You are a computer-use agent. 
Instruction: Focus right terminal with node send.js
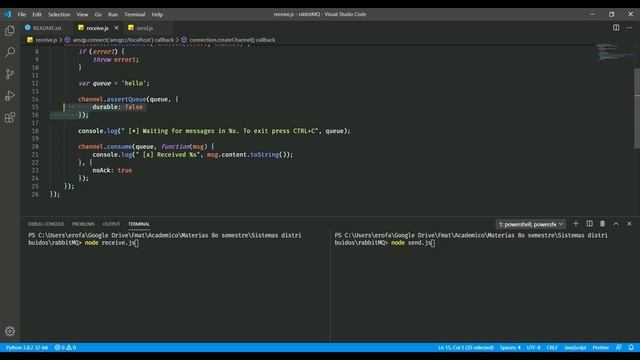(x=484, y=286)
